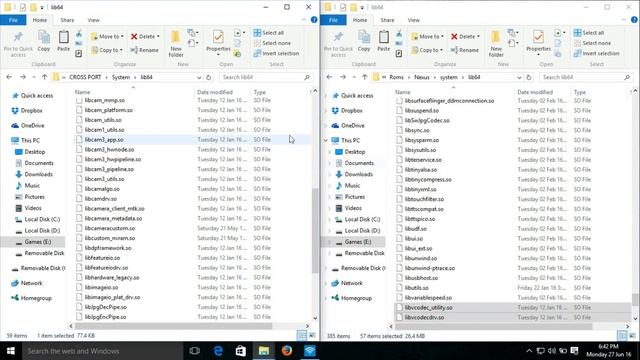Click Pin to Quick access in left window
Image resolution: width=640 pixels, height=360 pixels.
pyautogui.click(x=18, y=43)
